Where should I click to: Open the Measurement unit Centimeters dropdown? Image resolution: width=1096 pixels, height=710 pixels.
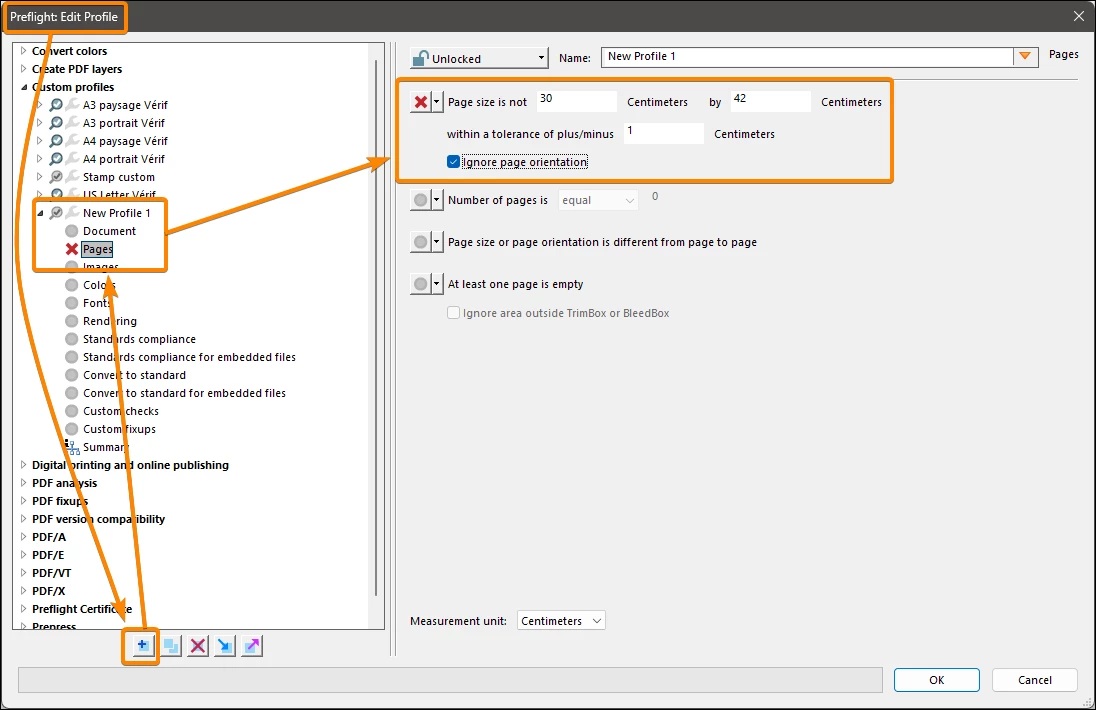point(561,621)
